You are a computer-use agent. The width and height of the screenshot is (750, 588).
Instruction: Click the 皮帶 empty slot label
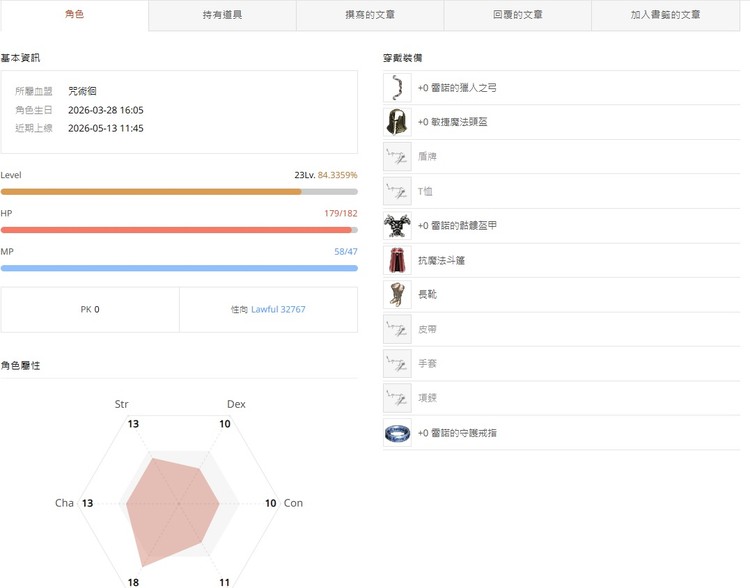[427, 329]
